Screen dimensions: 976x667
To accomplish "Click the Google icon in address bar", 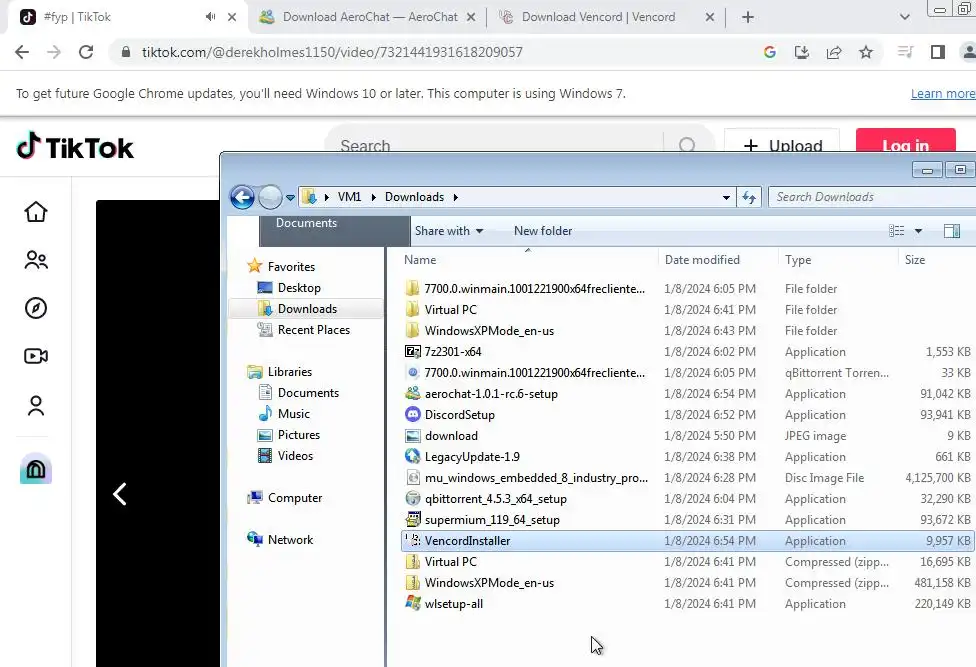I will pos(770,52).
